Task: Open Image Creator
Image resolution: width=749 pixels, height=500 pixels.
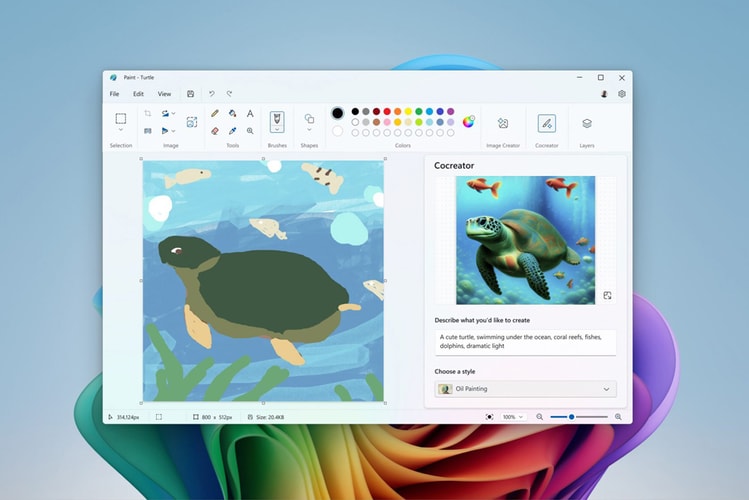Action: pos(503,123)
